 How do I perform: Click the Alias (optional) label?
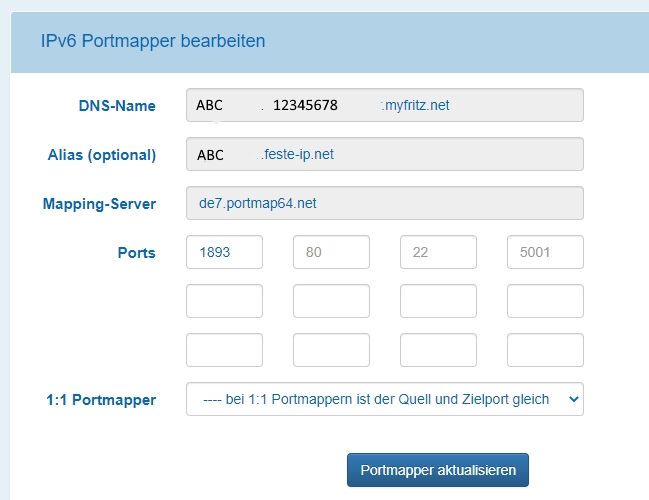coord(102,155)
